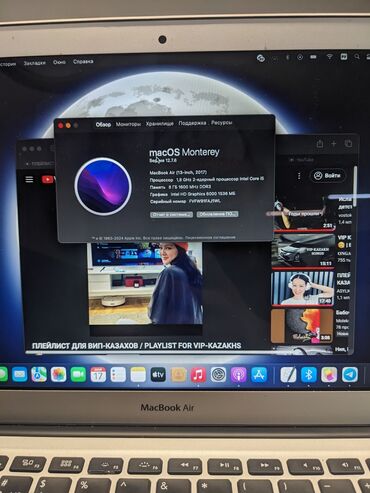Click Войти sign-in button on YouTube
Viewport: 370px width, 493px height.
[328, 175]
